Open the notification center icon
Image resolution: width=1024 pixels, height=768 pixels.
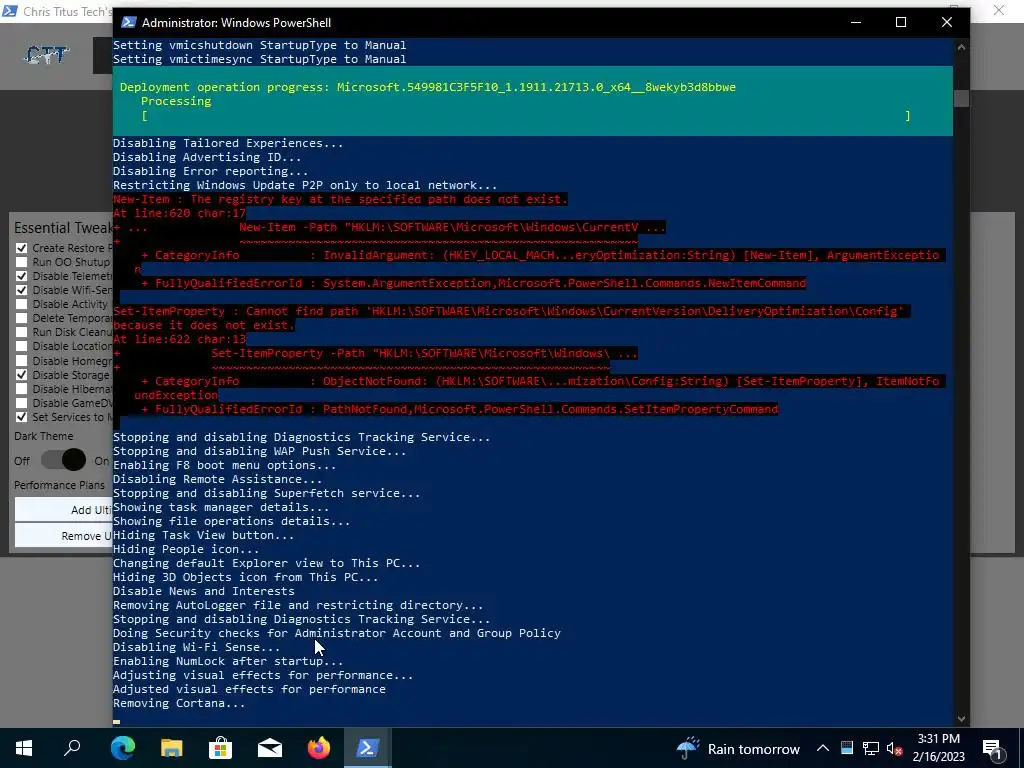click(992, 748)
